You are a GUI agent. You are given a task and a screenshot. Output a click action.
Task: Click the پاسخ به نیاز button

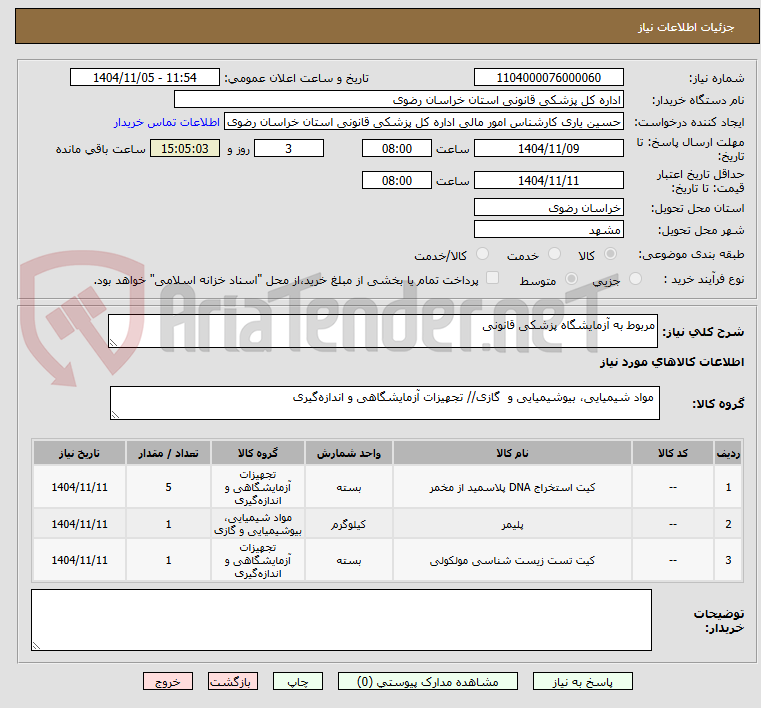582,681
